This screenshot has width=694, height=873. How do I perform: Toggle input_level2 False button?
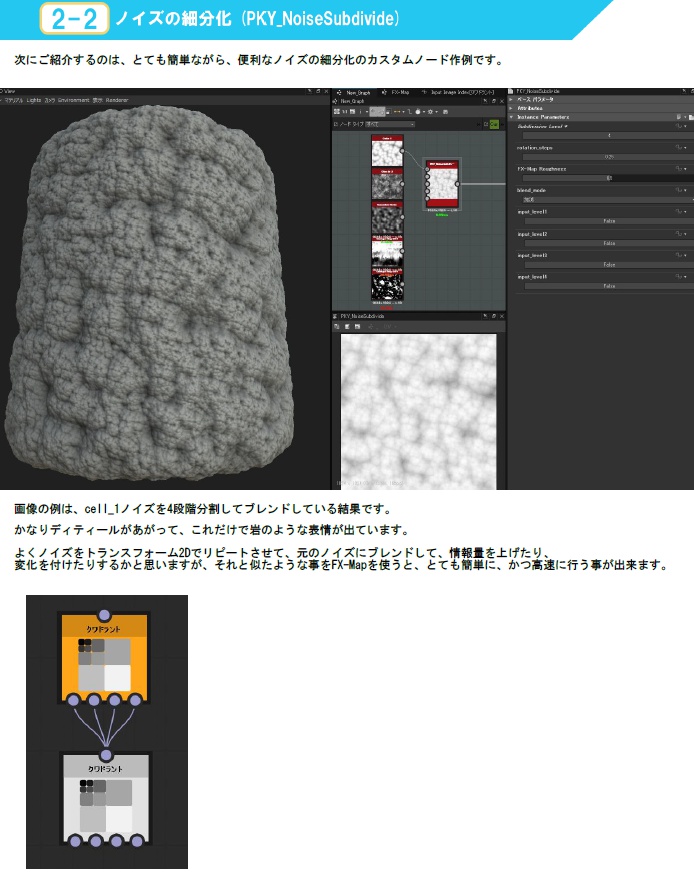tap(608, 243)
